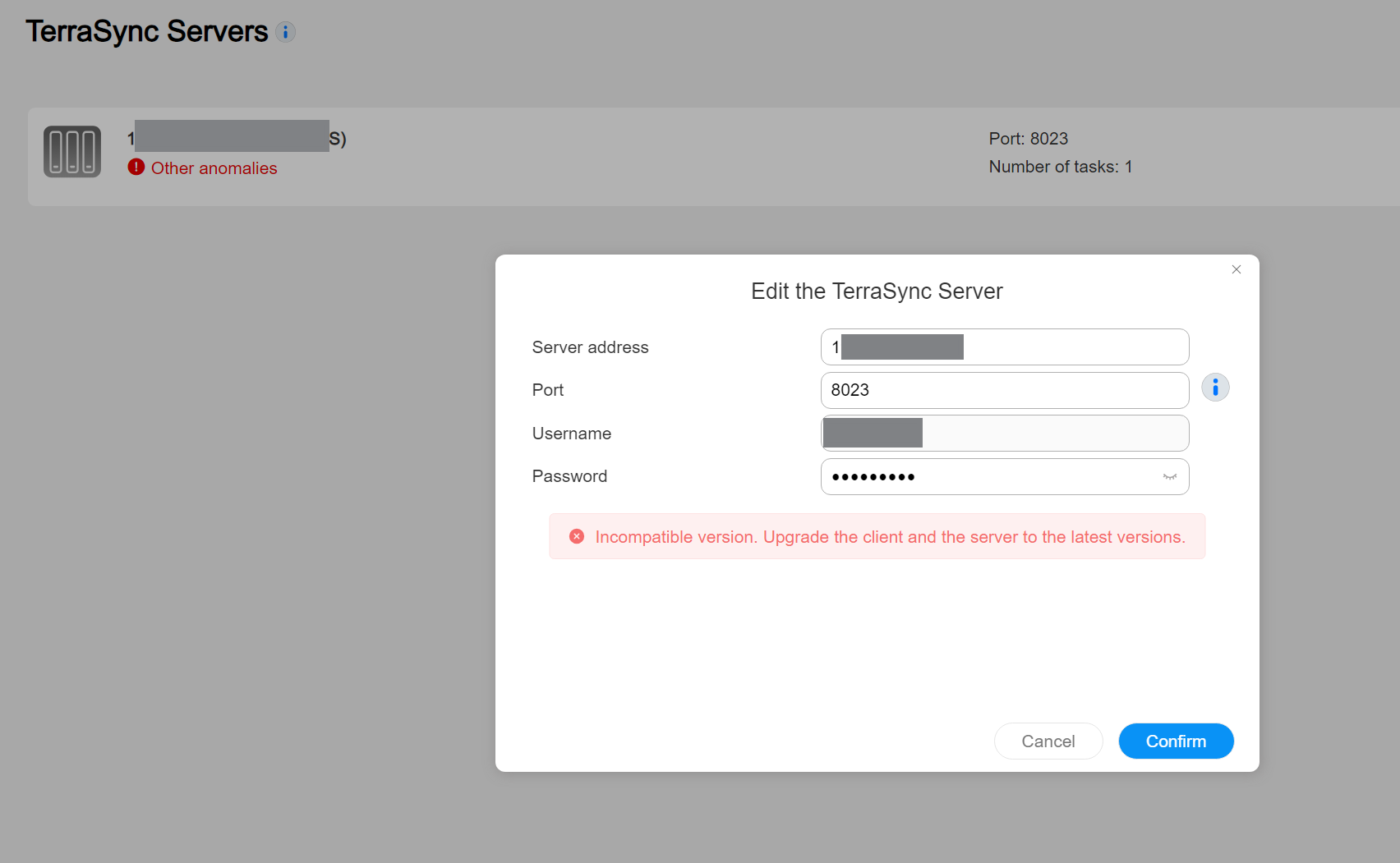Image resolution: width=1400 pixels, height=863 pixels.
Task: Click the Port label in the dialog
Action: [x=548, y=390]
